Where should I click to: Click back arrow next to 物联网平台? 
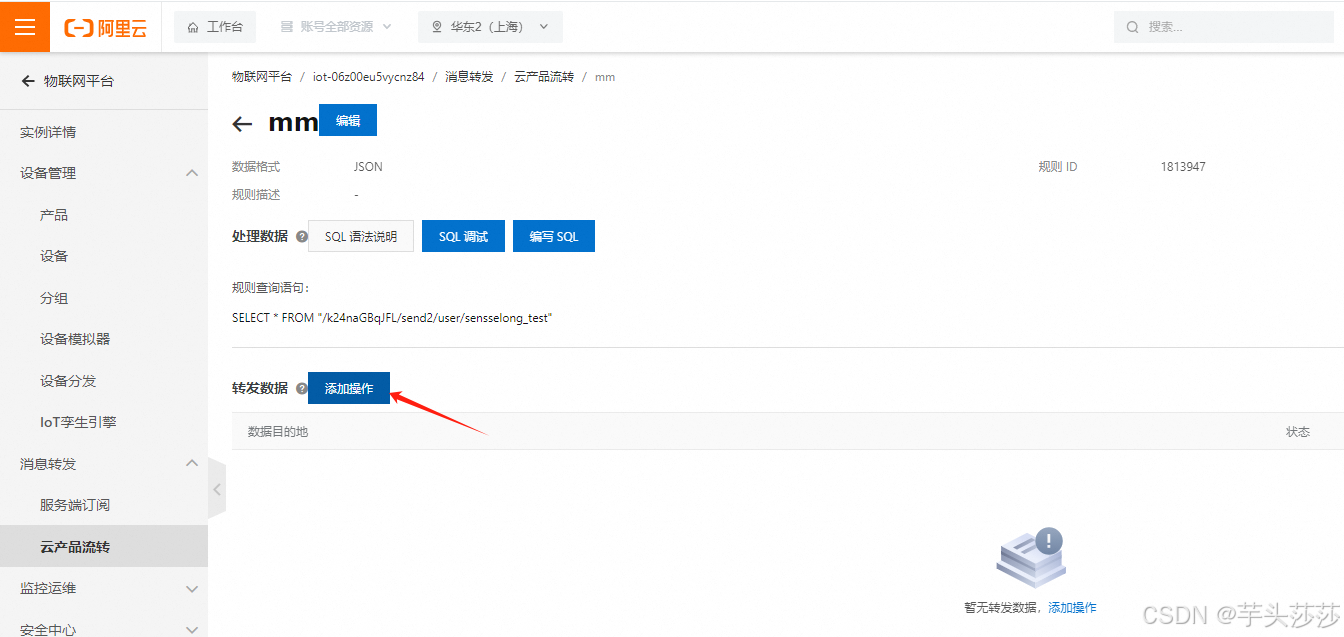(28, 81)
